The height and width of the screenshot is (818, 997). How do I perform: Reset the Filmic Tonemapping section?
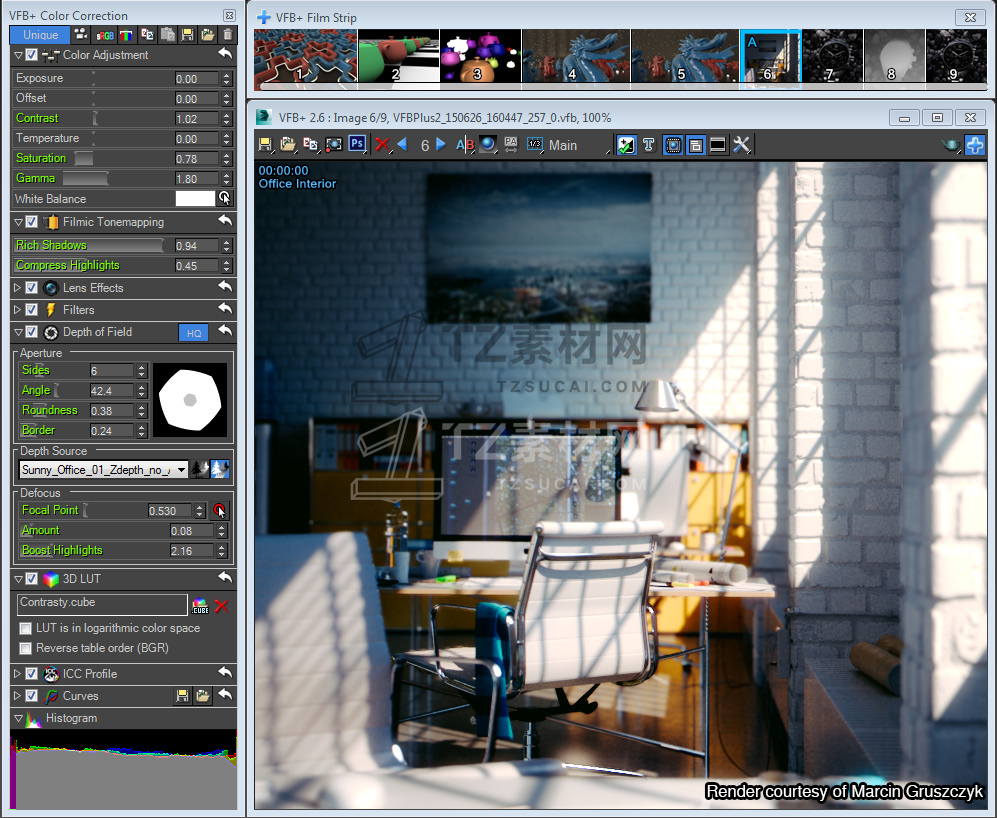click(x=224, y=221)
